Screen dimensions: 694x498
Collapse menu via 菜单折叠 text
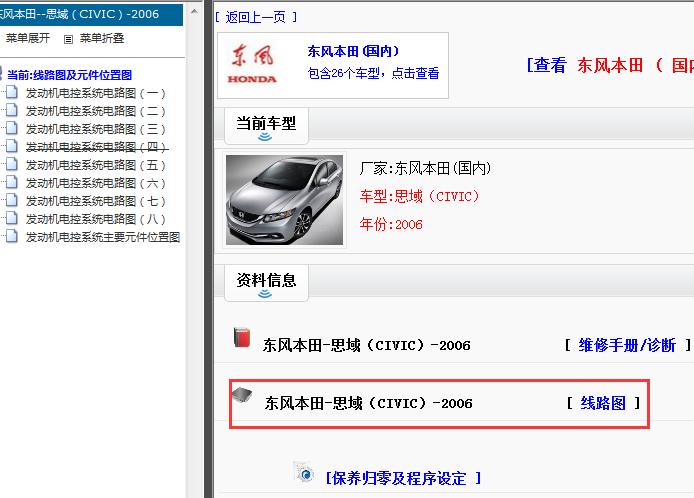click(x=102, y=39)
